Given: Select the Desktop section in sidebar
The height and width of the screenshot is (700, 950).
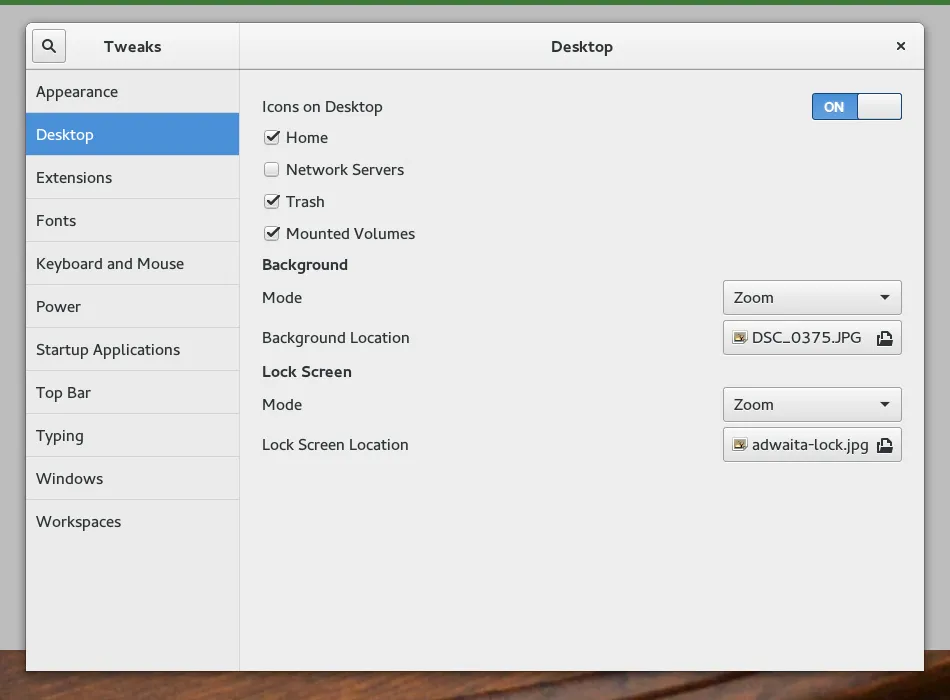Looking at the screenshot, I should pyautogui.click(x=133, y=135).
